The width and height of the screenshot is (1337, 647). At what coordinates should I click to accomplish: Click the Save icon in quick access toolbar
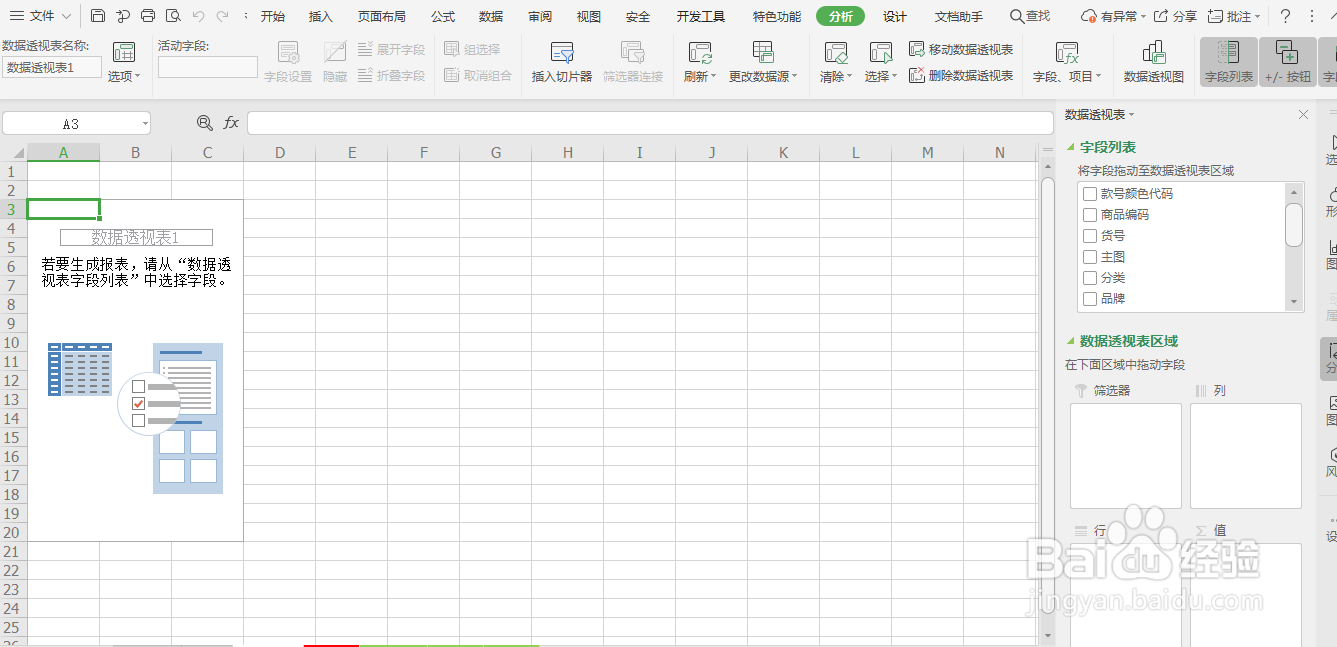click(97, 16)
